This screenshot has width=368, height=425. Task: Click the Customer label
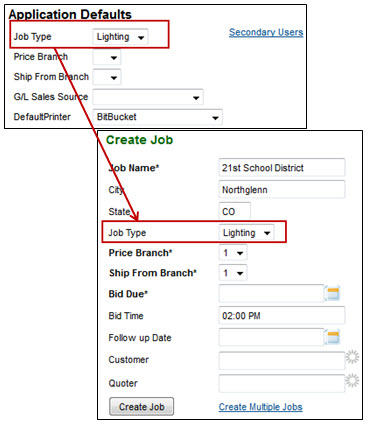[128, 360]
